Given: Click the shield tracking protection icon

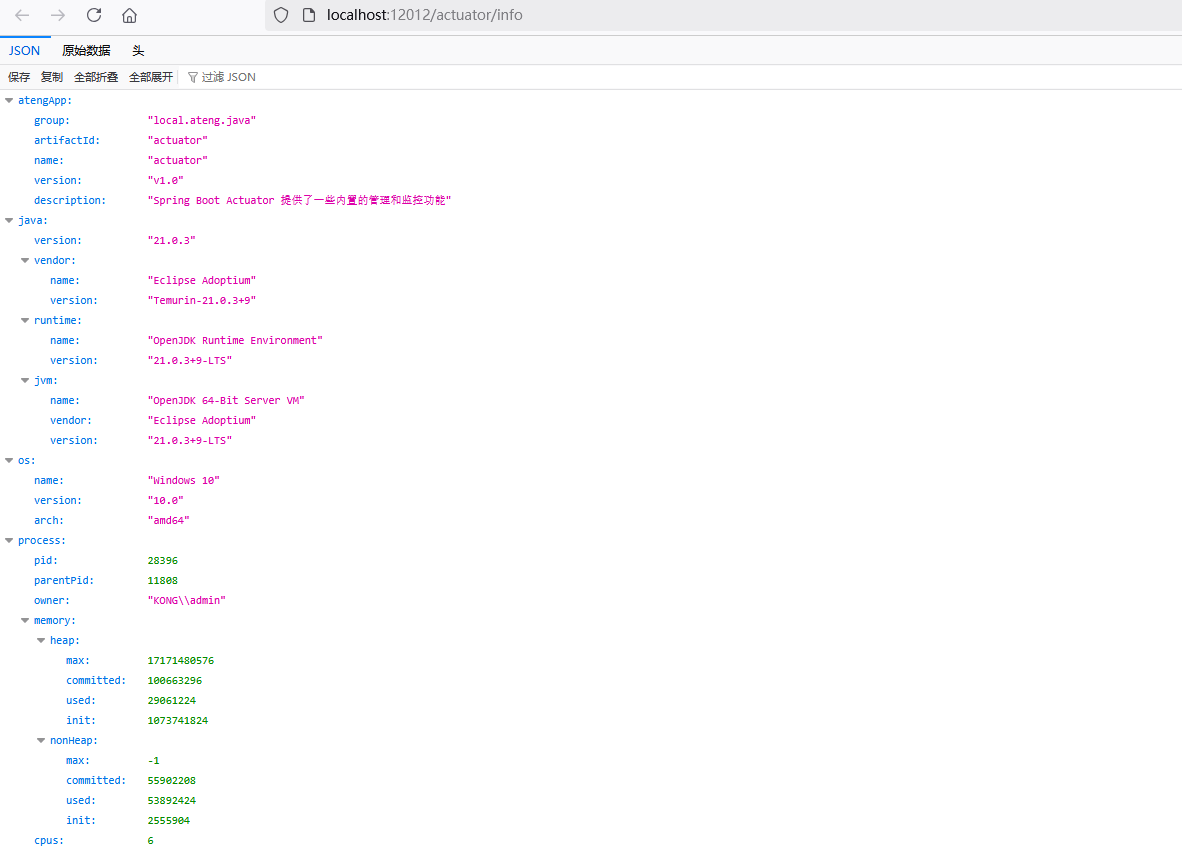Looking at the screenshot, I should tap(281, 15).
